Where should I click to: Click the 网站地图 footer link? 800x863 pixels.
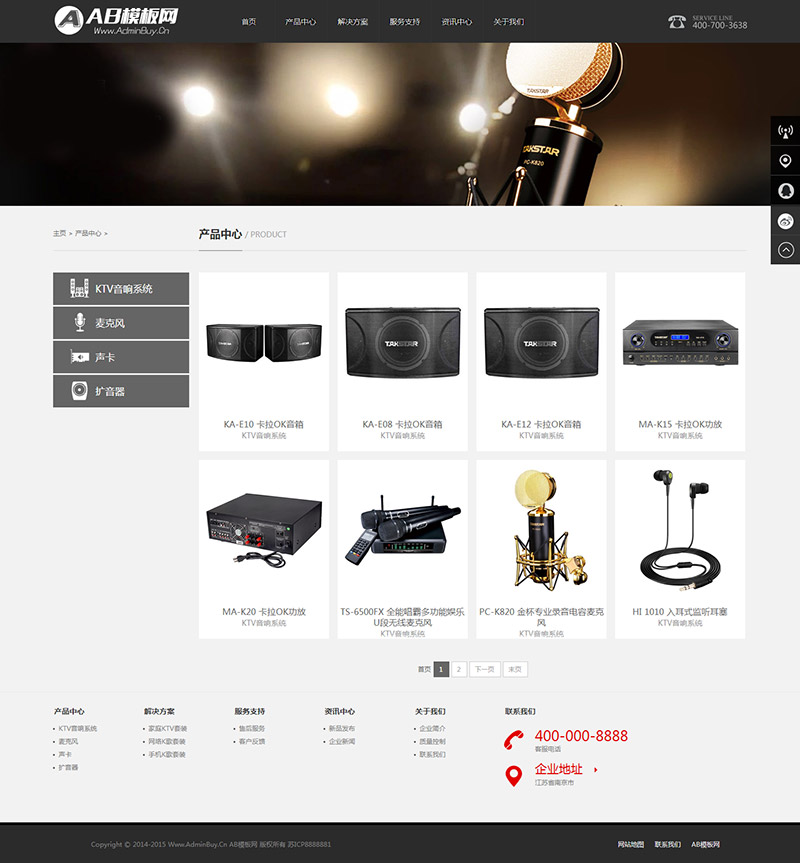pos(631,844)
